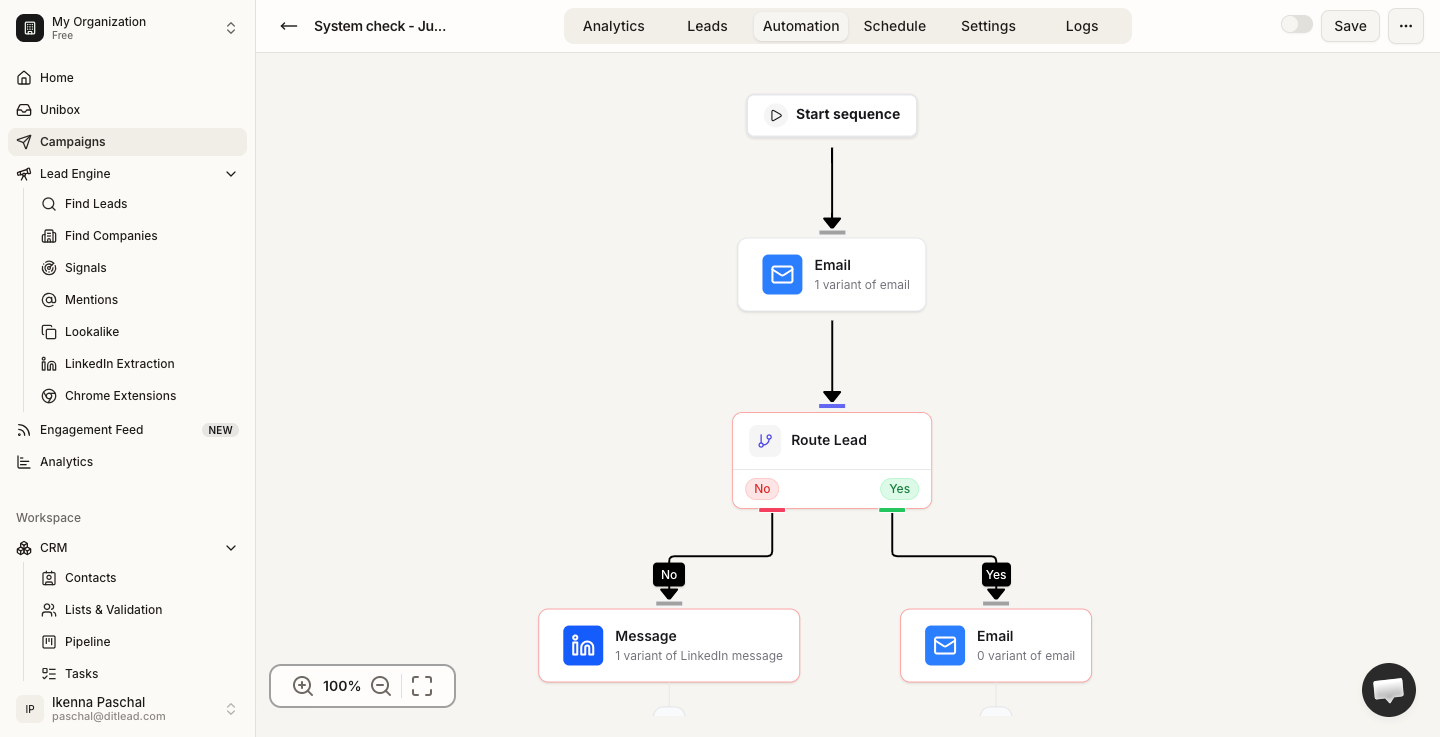Click the Lead Engine telescope icon
The image size is (1440, 737).
coord(24,174)
